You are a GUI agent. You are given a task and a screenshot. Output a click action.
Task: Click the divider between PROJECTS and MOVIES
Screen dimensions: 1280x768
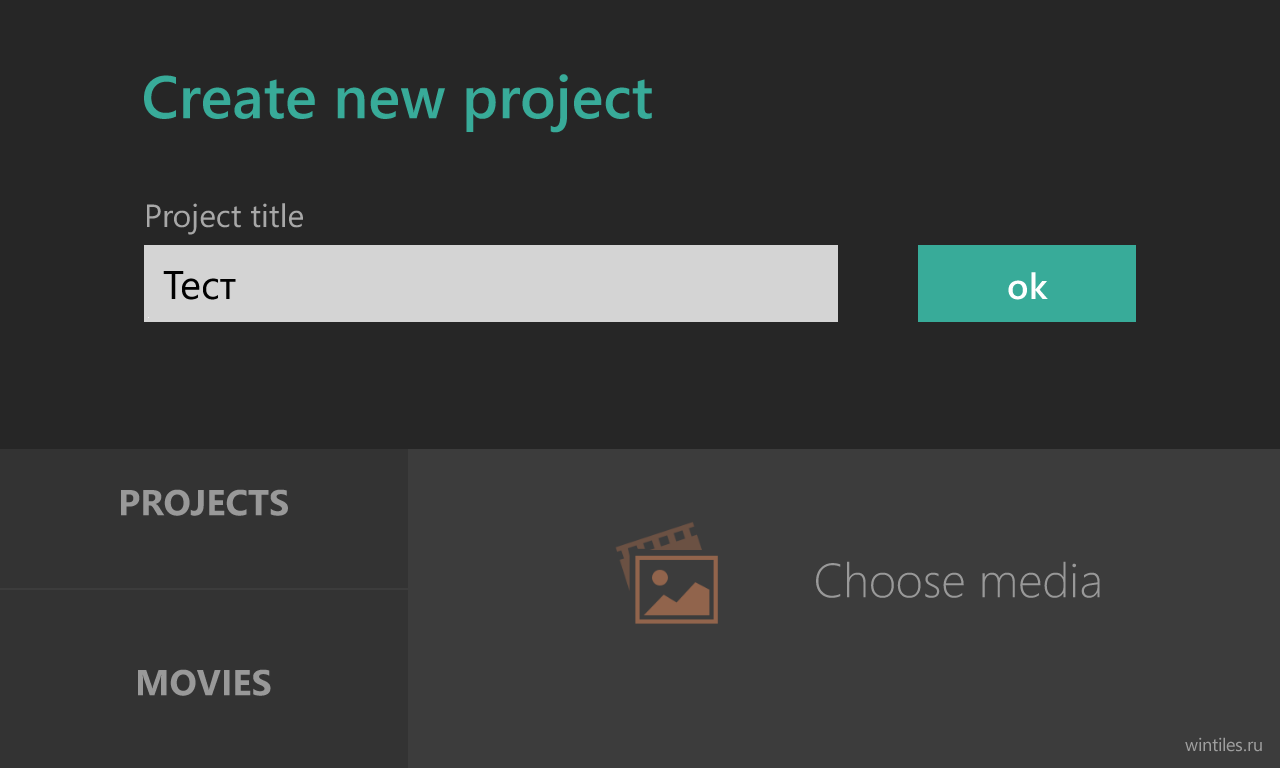(x=204, y=589)
